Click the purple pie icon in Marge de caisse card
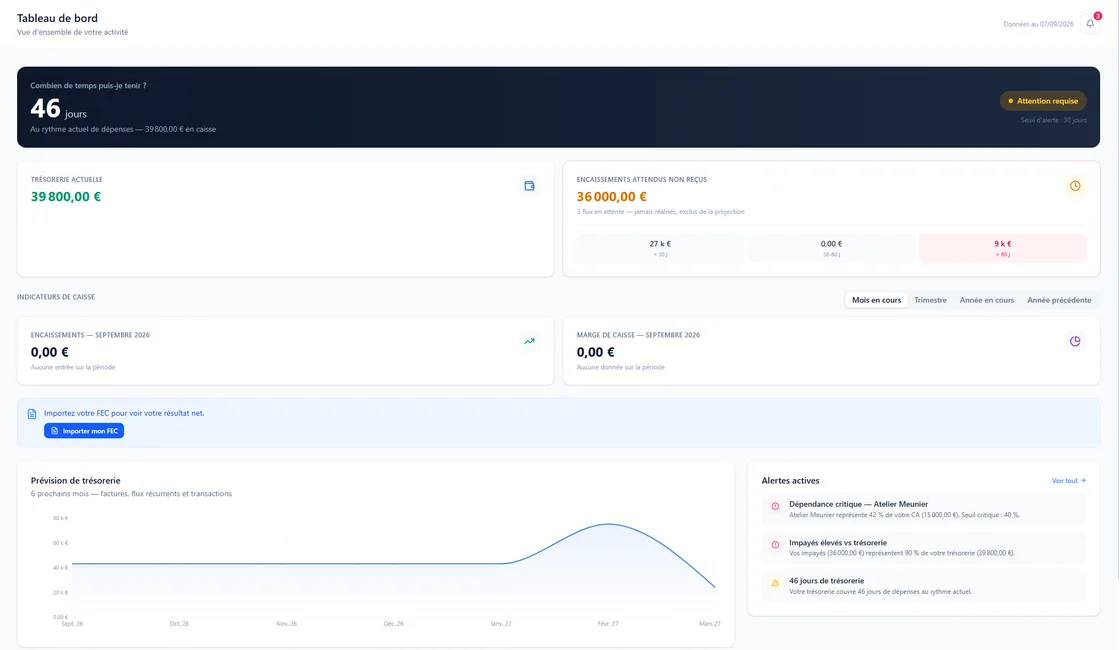 point(1075,341)
